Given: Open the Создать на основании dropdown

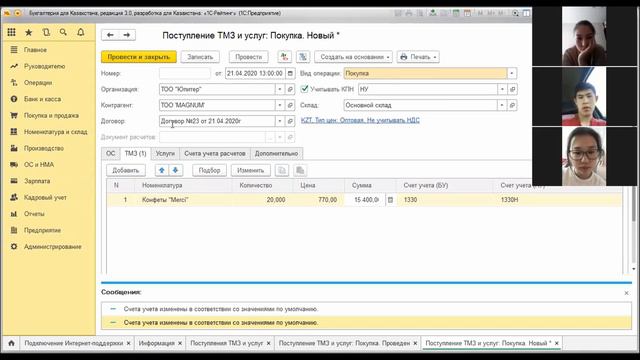Looking at the screenshot, I should (x=353, y=57).
